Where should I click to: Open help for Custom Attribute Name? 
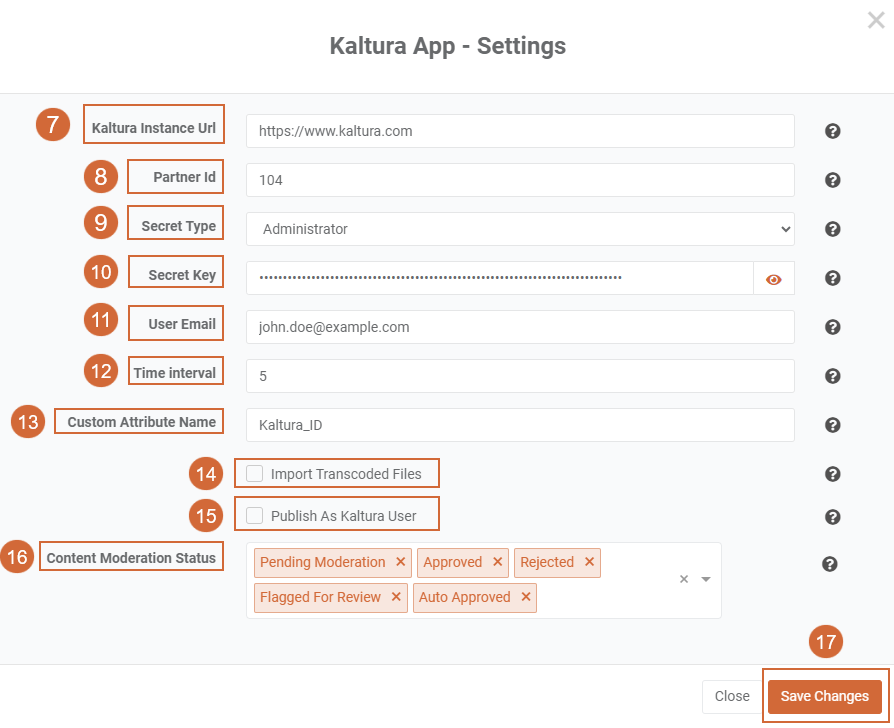click(832, 425)
